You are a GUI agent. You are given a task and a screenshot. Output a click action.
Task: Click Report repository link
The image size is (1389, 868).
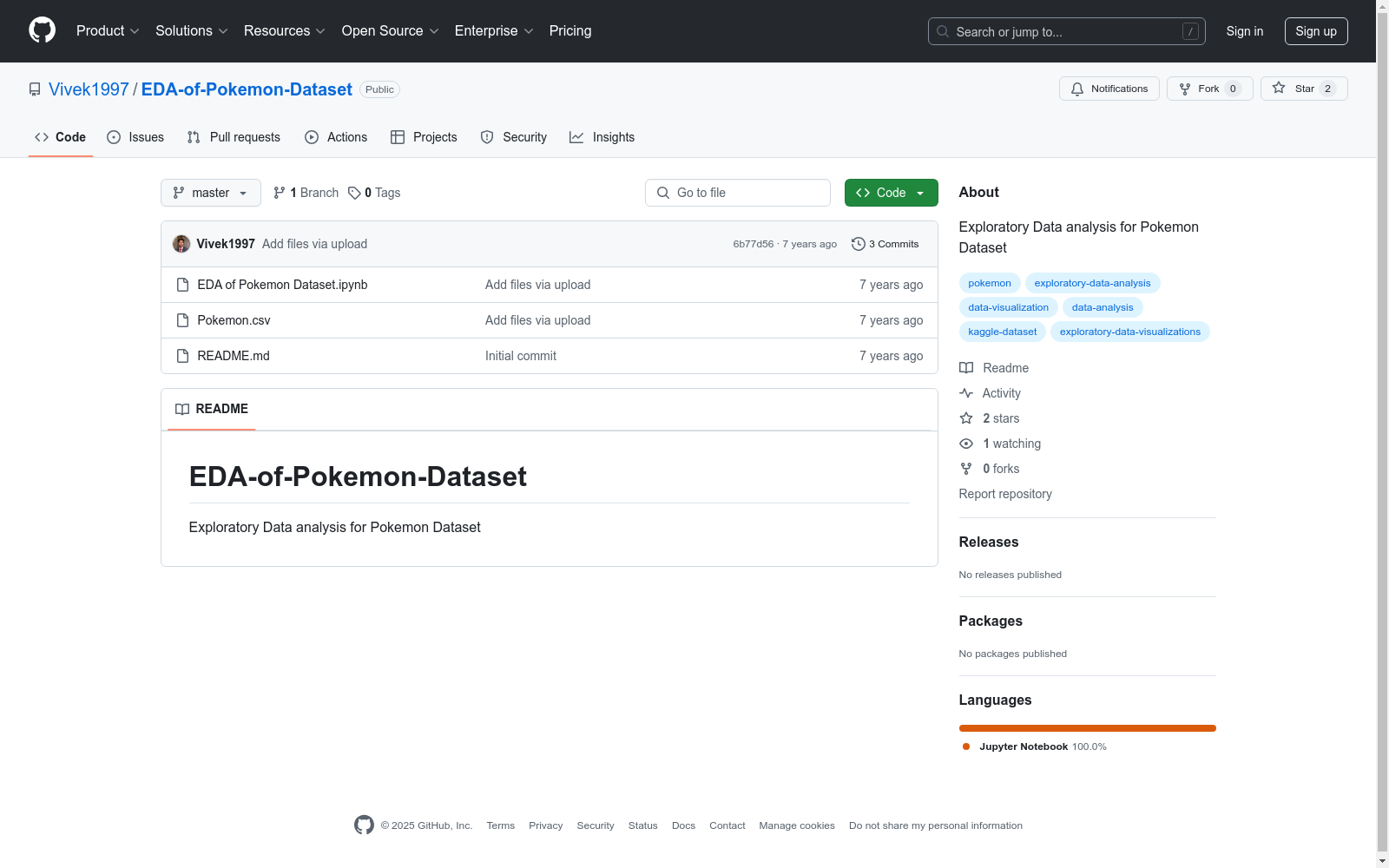pyautogui.click(x=1005, y=494)
